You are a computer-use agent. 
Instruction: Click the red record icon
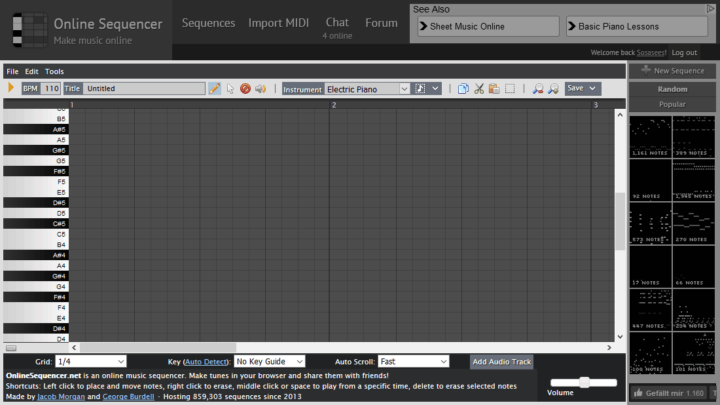[x=245, y=88]
